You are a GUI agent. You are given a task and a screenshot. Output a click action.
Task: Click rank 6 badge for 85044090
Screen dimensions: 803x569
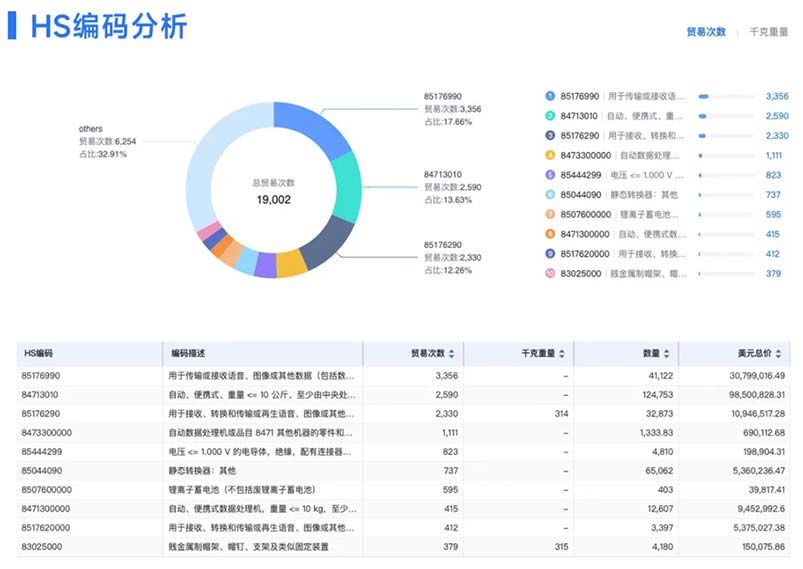tap(550, 195)
